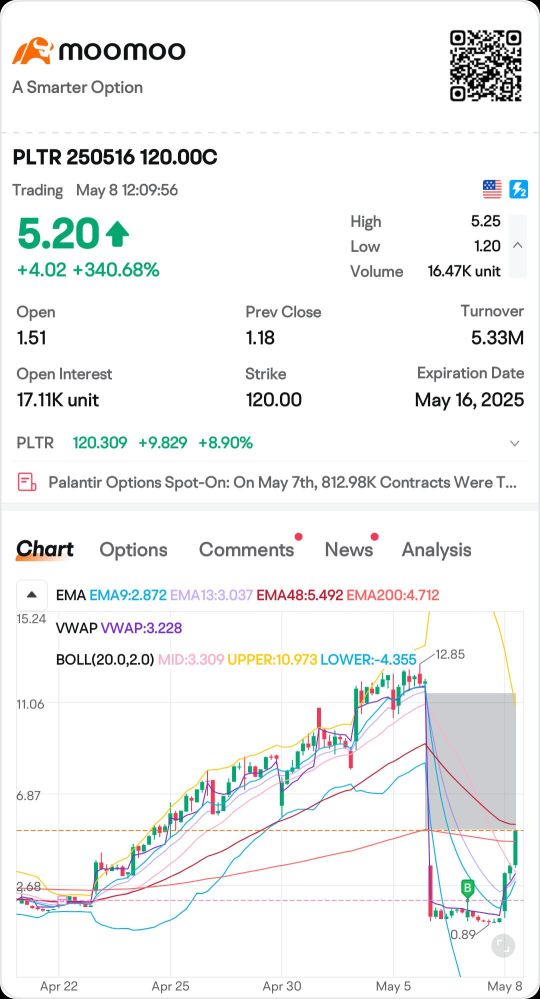Screen dimensions: 540x999
Task: Click the EMA200:4.712 indicator label
Action: pos(393,596)
